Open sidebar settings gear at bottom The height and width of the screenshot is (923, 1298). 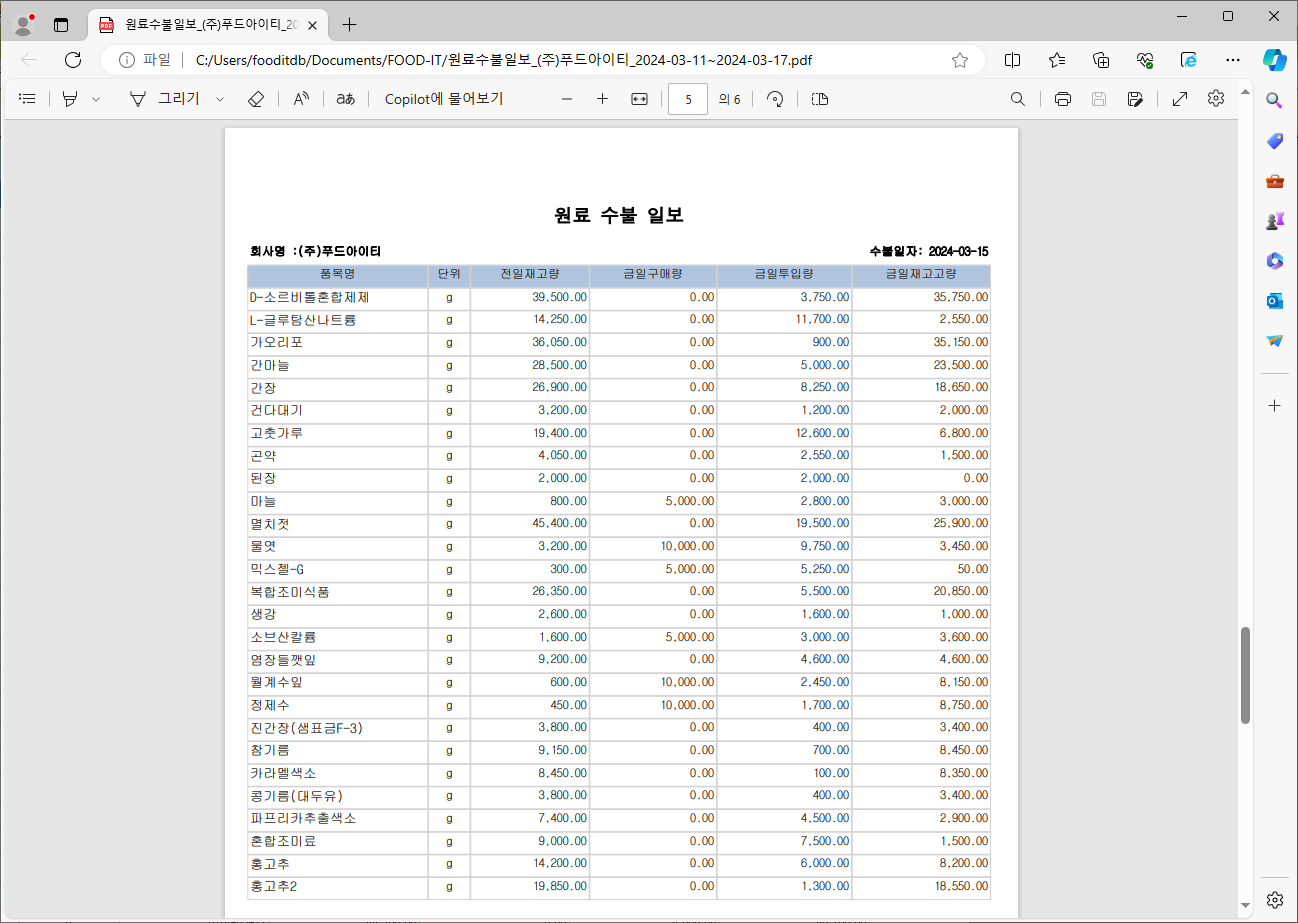coord(1274,899)
